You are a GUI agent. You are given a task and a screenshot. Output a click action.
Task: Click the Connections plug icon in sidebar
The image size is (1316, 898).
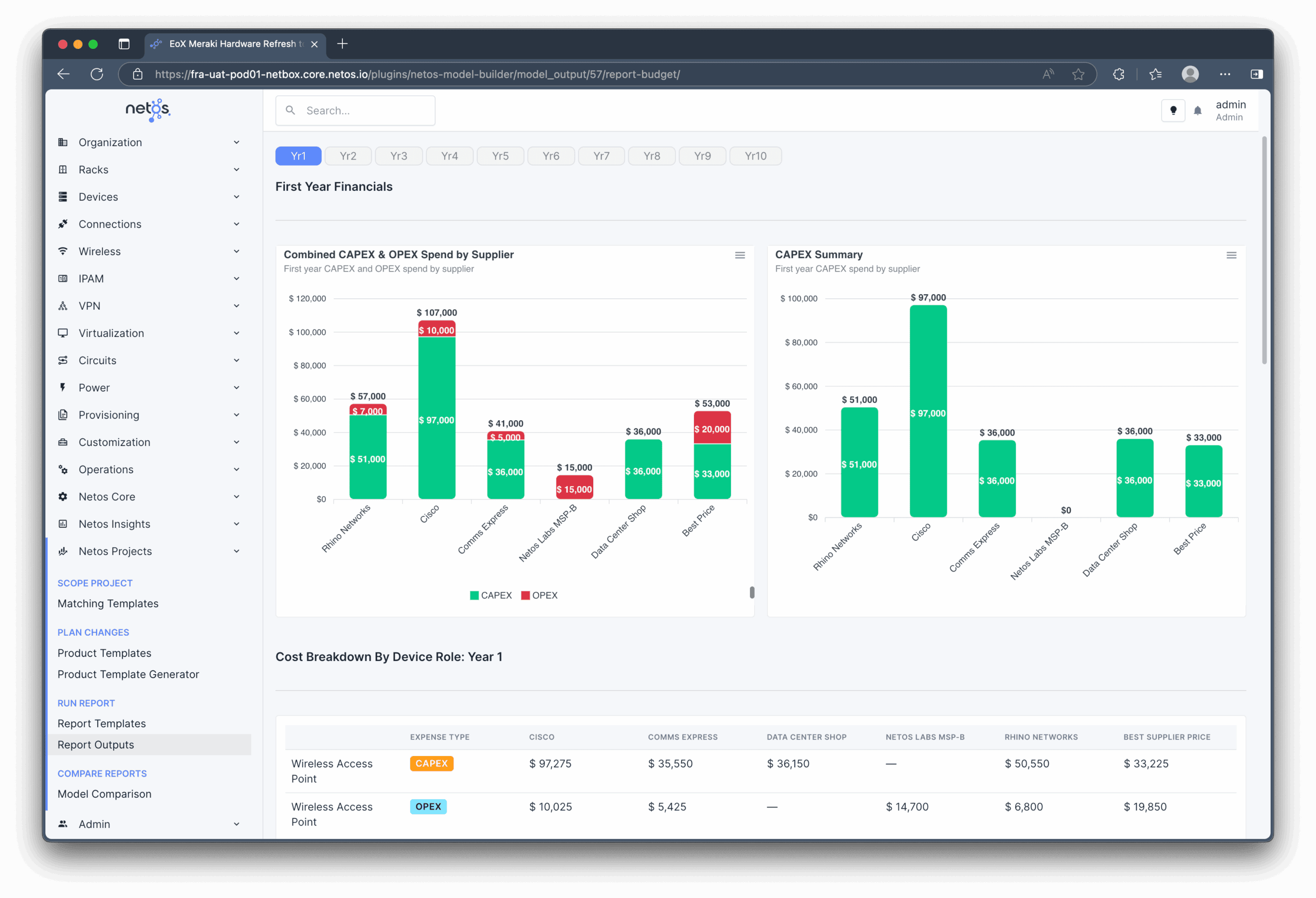63,224
